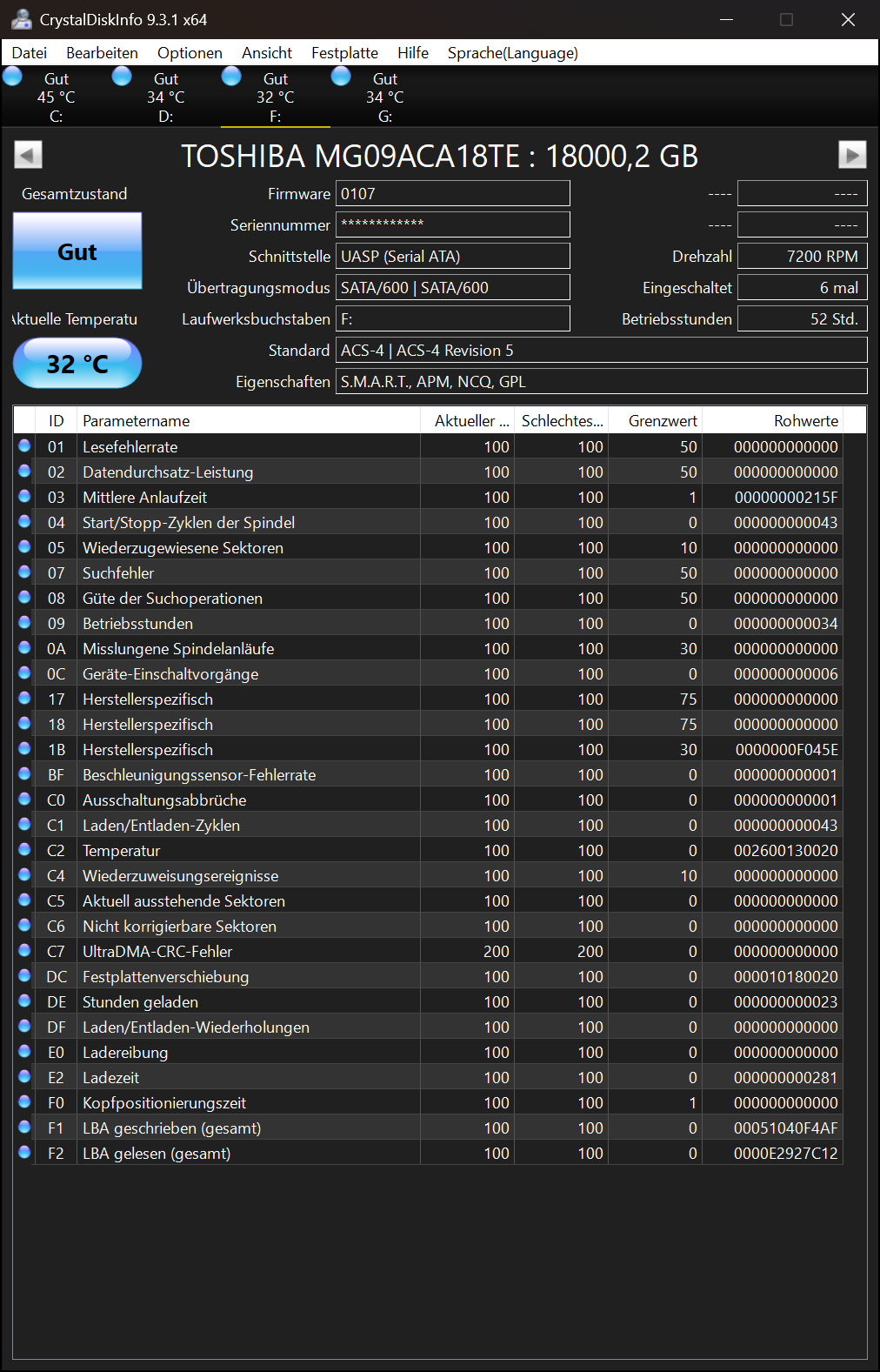Image resolution: width=880 pixels, height=1372 pixels.
Task: Click status dot of Geräte-Einschaltvorgänge row
Action: 24,673
